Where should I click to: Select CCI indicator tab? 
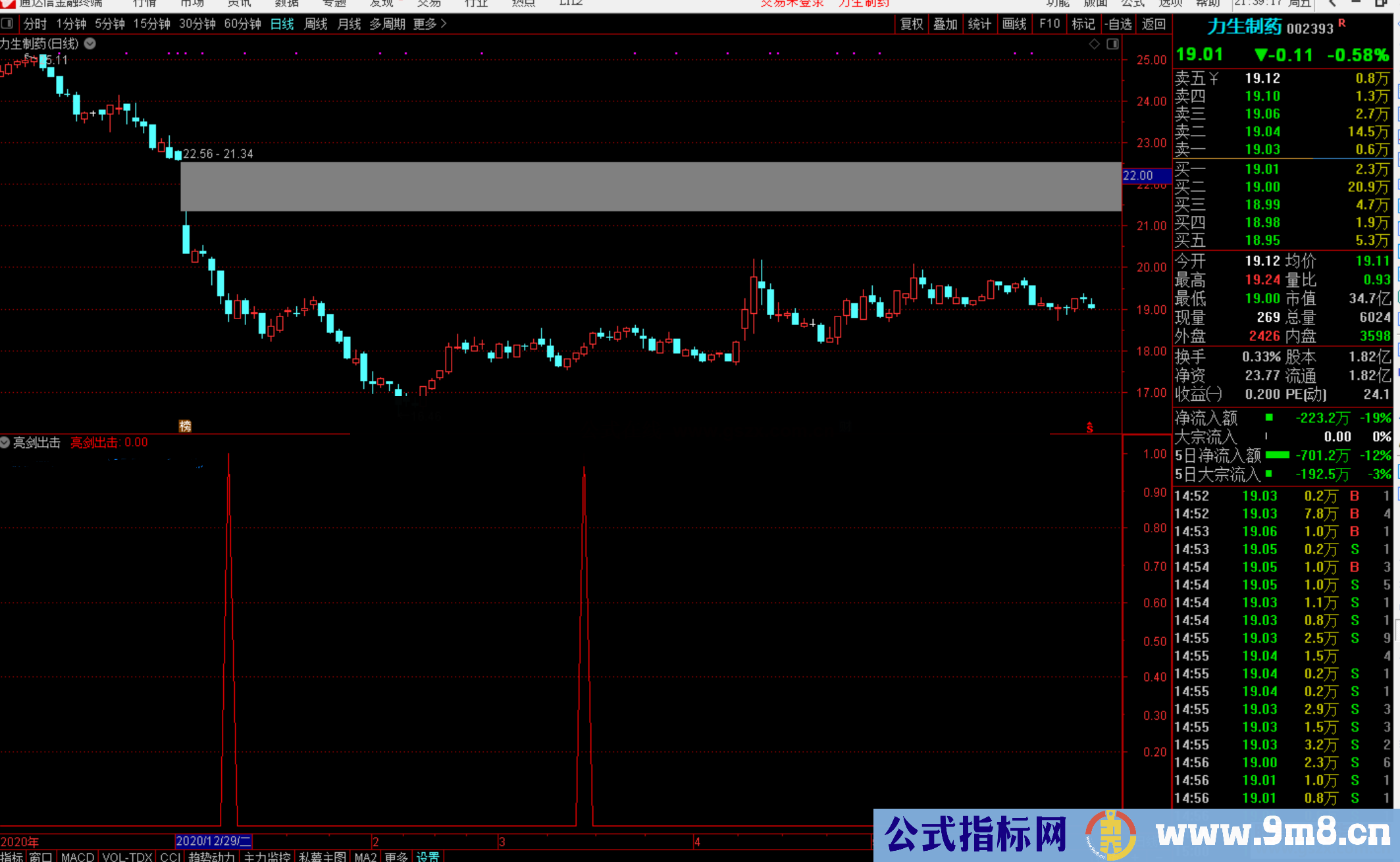[170, 856]
